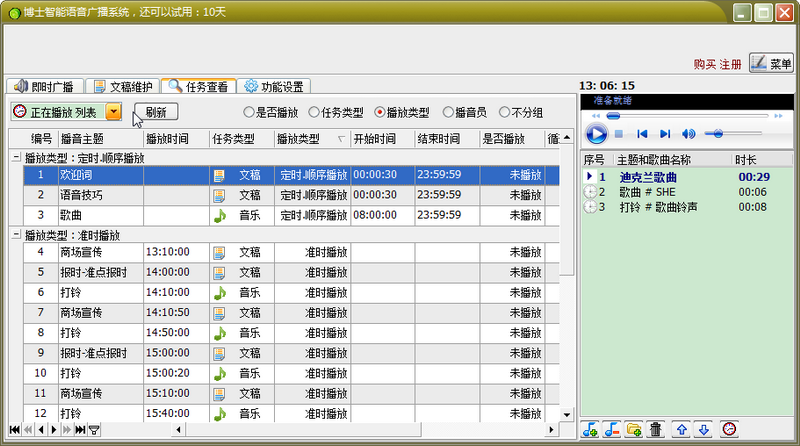Click the playback seek slider handle
Screen dimensions: 800x446
point(613,116)
